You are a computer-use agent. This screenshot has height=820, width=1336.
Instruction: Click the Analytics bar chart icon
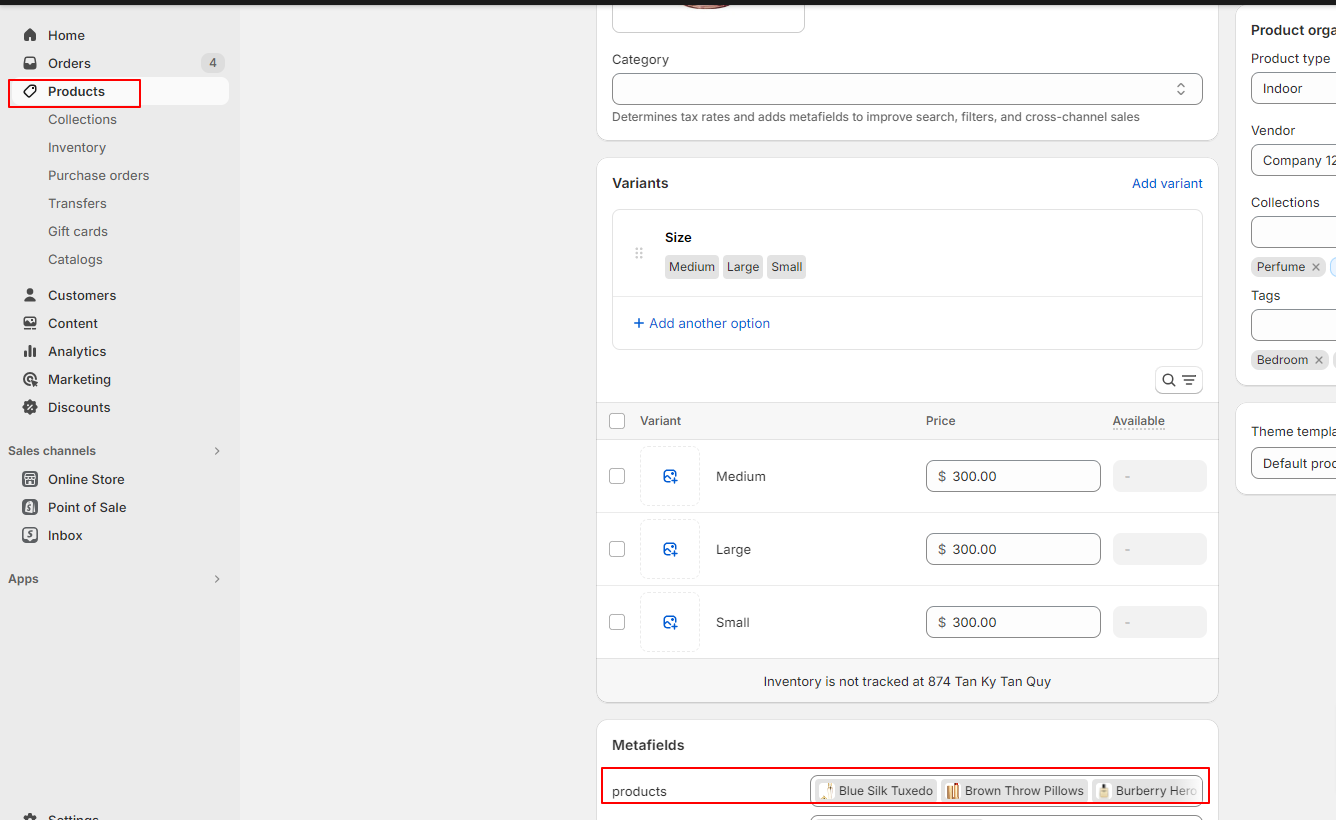click(30, 351)
